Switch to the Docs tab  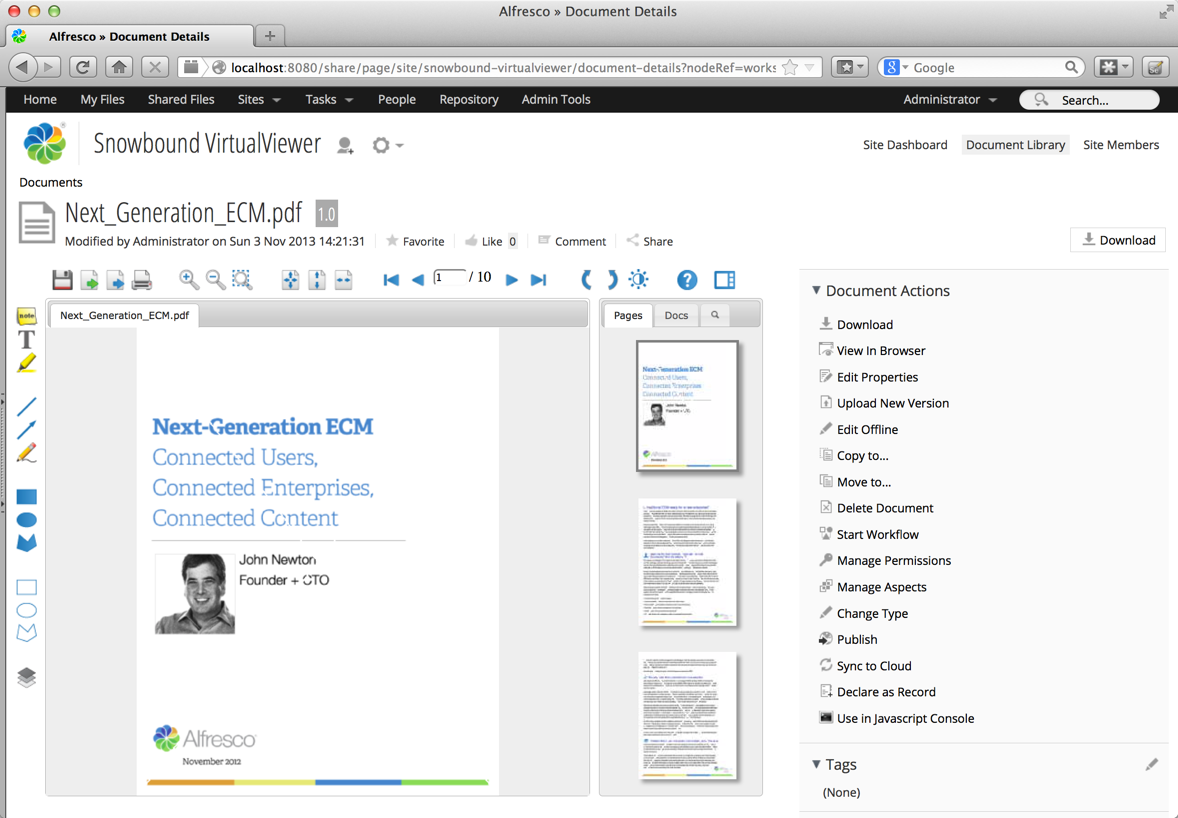click(x=676, y=315)
